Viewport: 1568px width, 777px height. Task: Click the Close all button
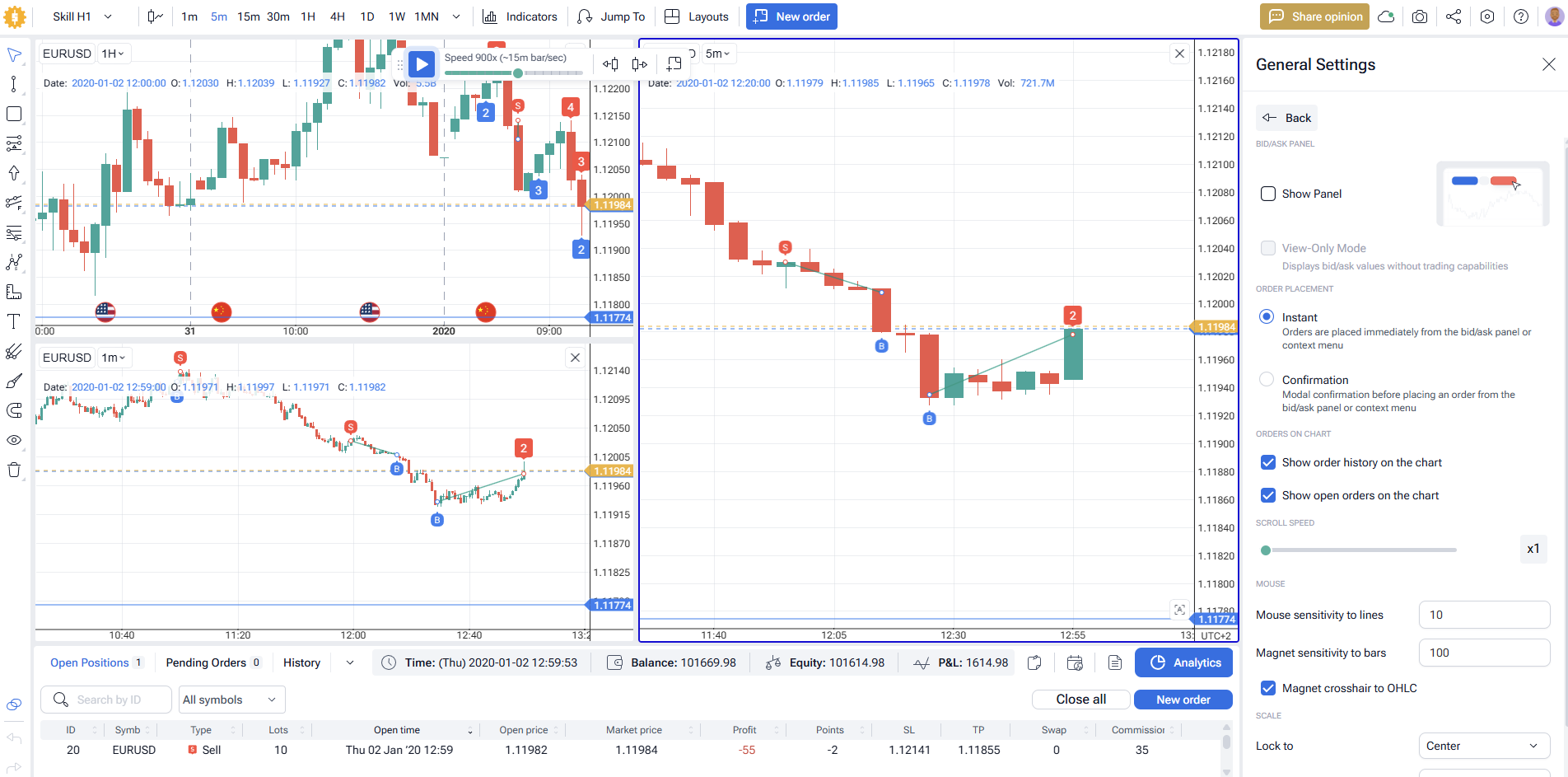(1080, 700)
